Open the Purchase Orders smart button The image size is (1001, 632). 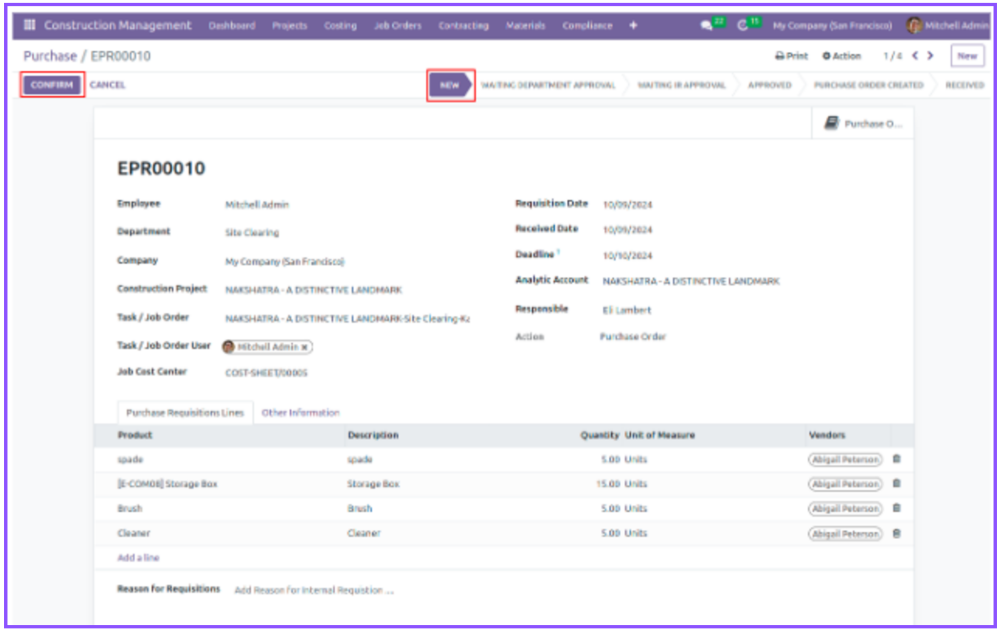click(x=862, y=124)
